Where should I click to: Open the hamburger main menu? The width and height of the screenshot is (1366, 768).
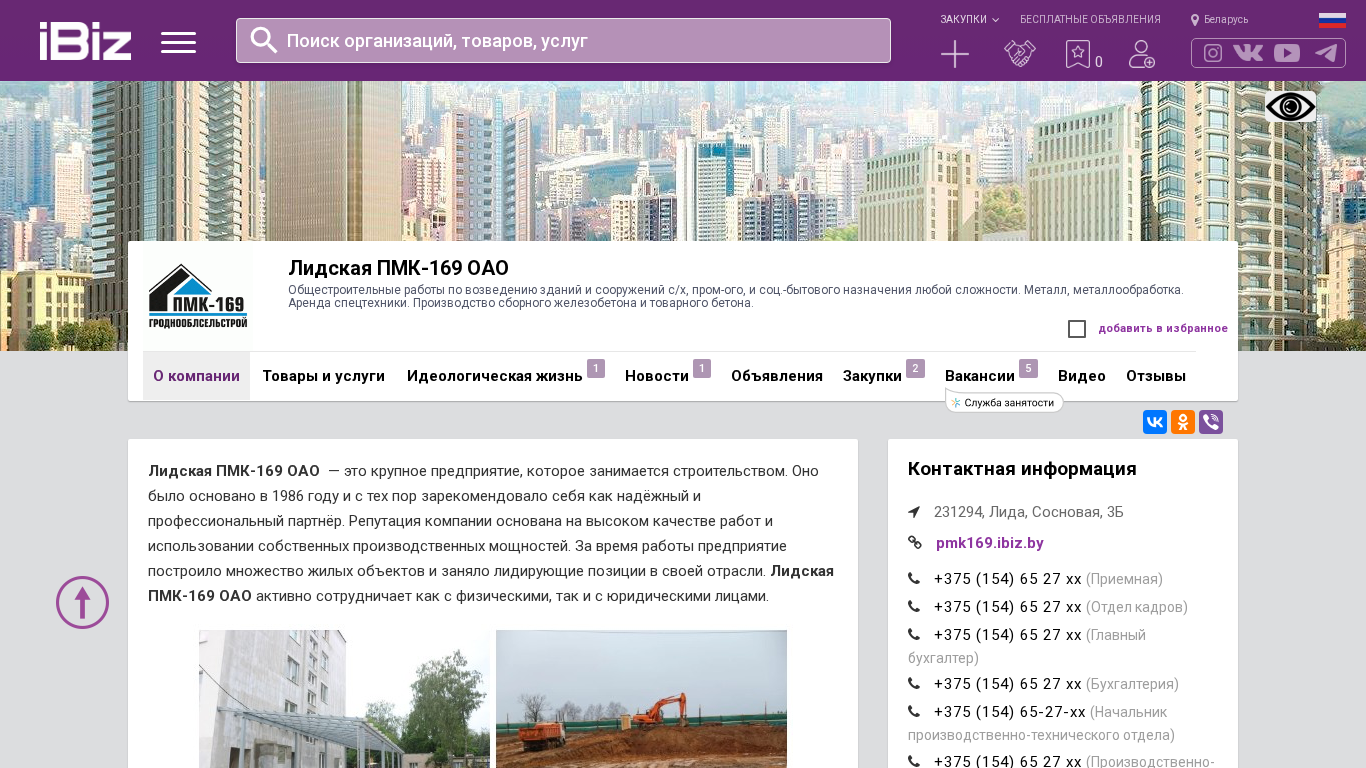pos(178,42)
